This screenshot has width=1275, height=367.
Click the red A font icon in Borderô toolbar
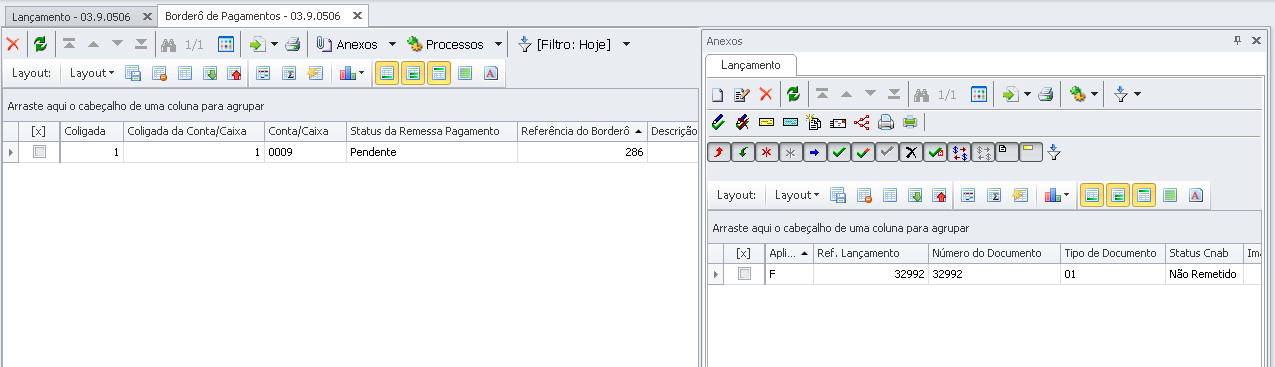(x=491, y=73)
